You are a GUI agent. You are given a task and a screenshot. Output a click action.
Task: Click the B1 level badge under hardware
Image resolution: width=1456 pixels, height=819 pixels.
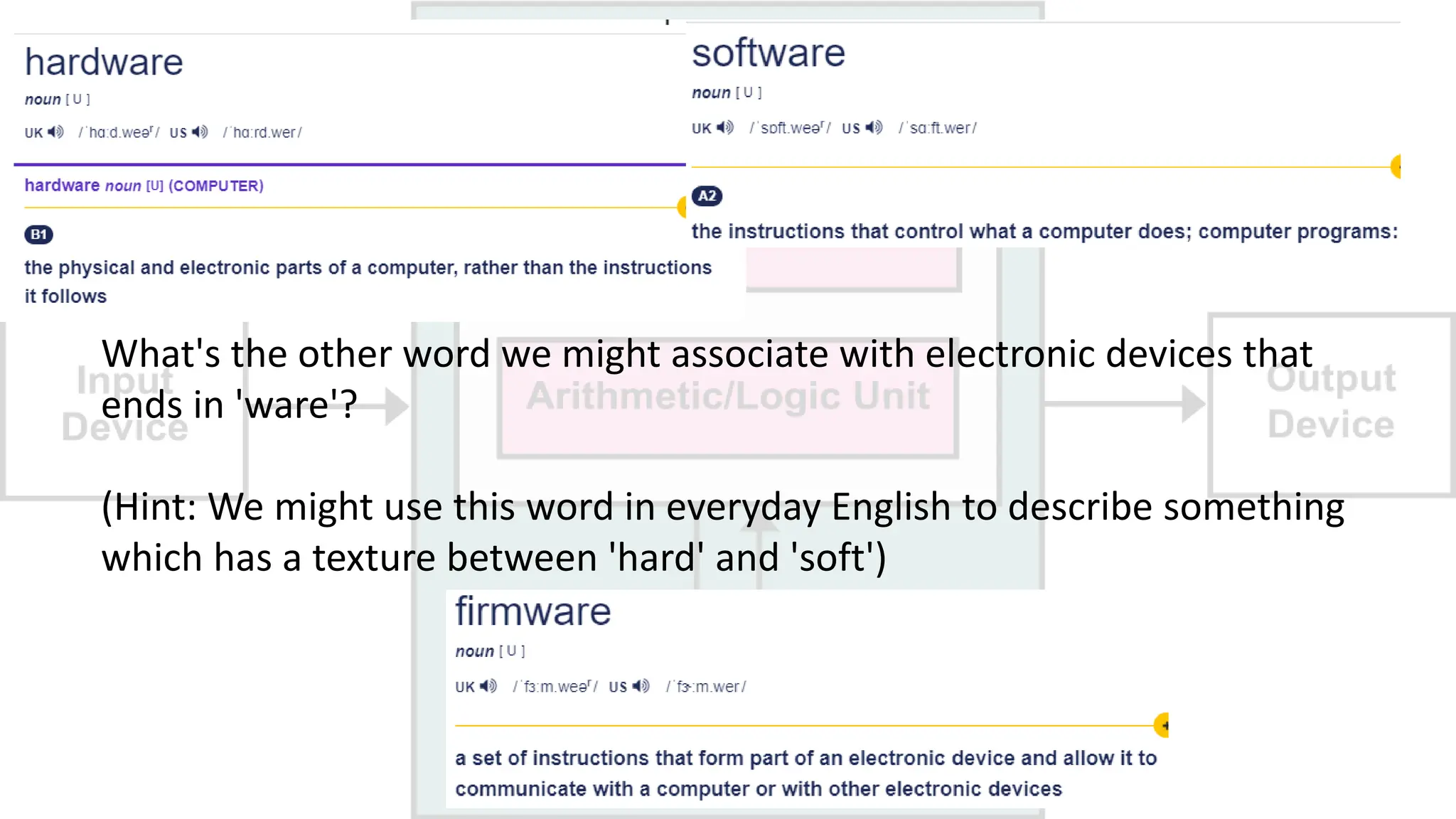pyautogui.click(x=38, y=235)
